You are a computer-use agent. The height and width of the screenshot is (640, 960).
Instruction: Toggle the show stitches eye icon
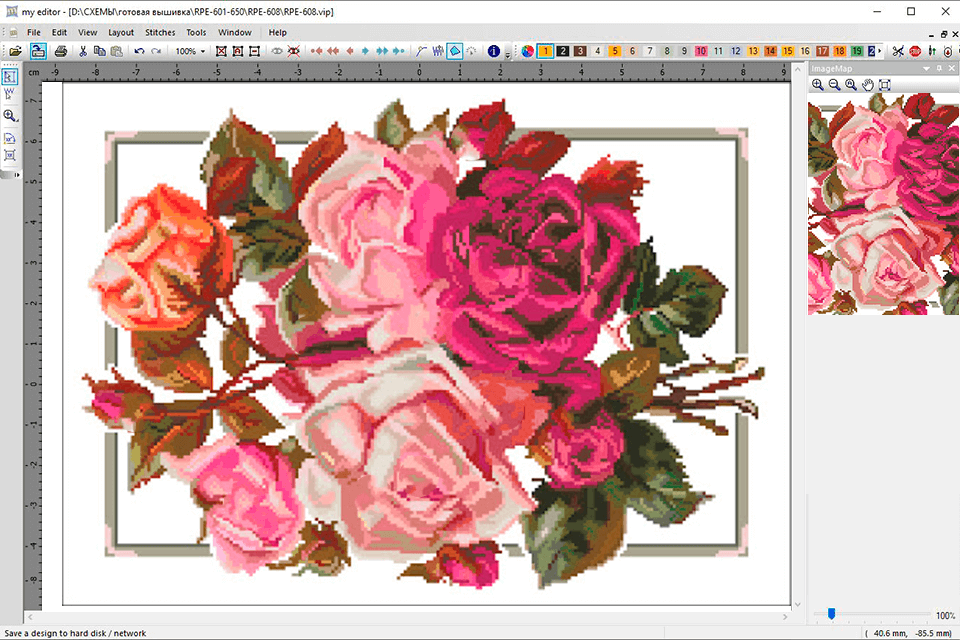tap(276, 51)
